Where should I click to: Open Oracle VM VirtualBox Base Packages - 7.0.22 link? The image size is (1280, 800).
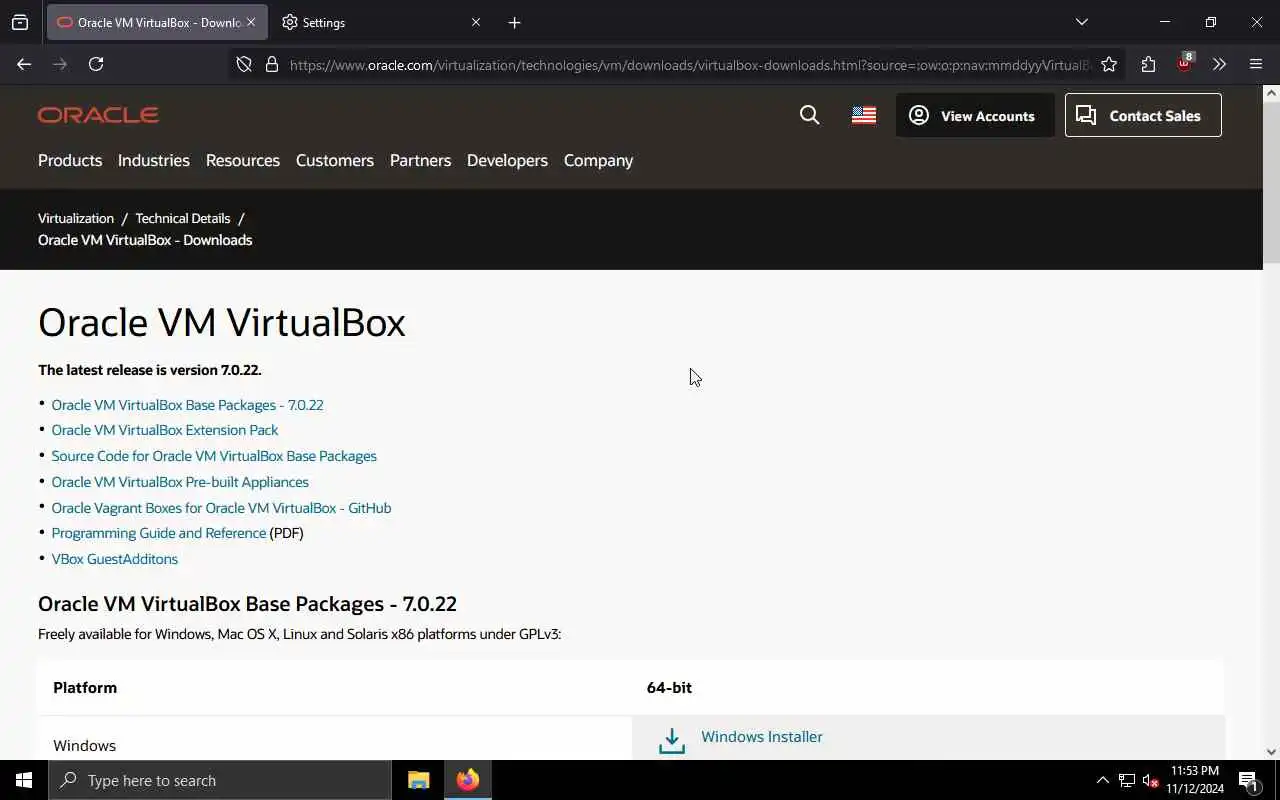pos(187,405)
